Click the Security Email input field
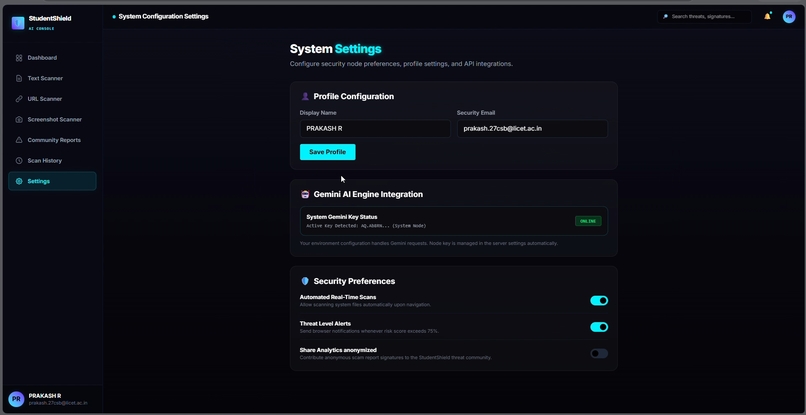 (x=532, y=129)
